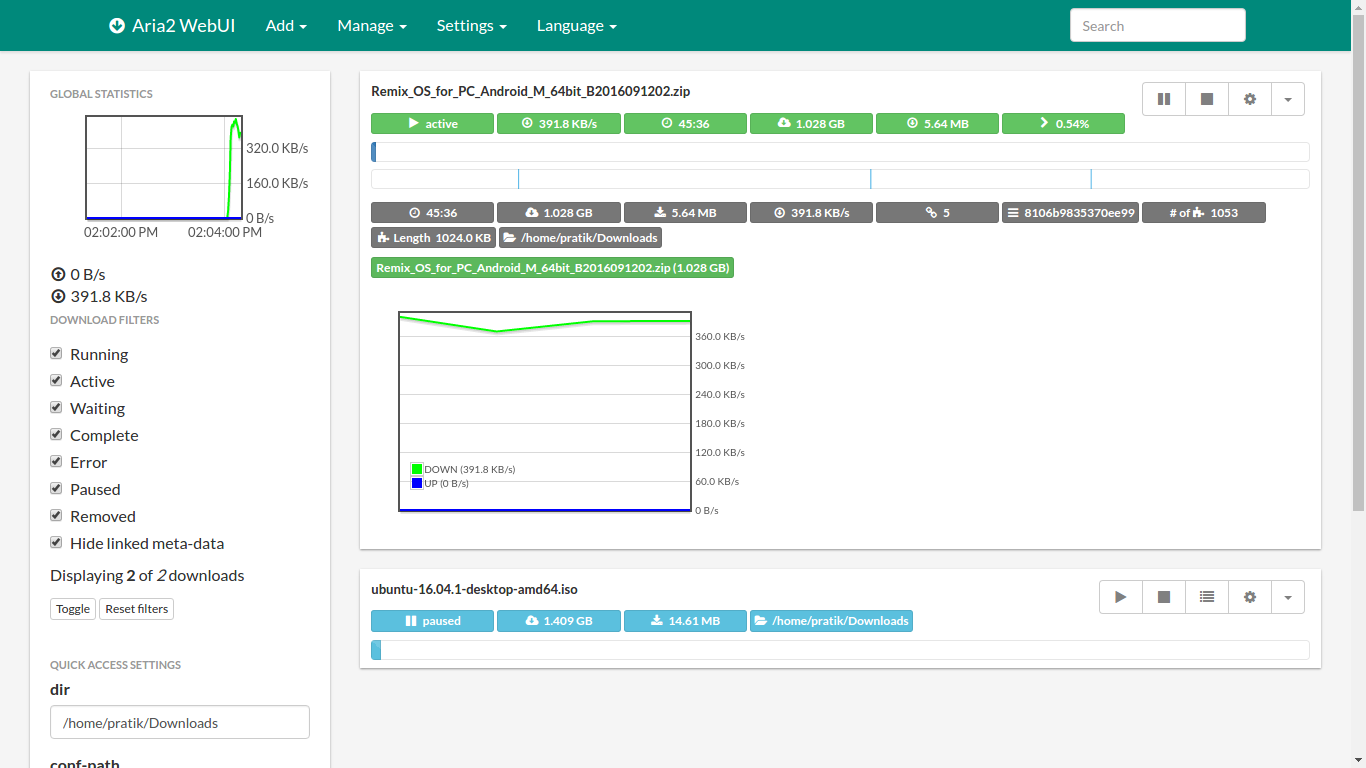Click the gray connections badge showing 5

pos(937,213)
